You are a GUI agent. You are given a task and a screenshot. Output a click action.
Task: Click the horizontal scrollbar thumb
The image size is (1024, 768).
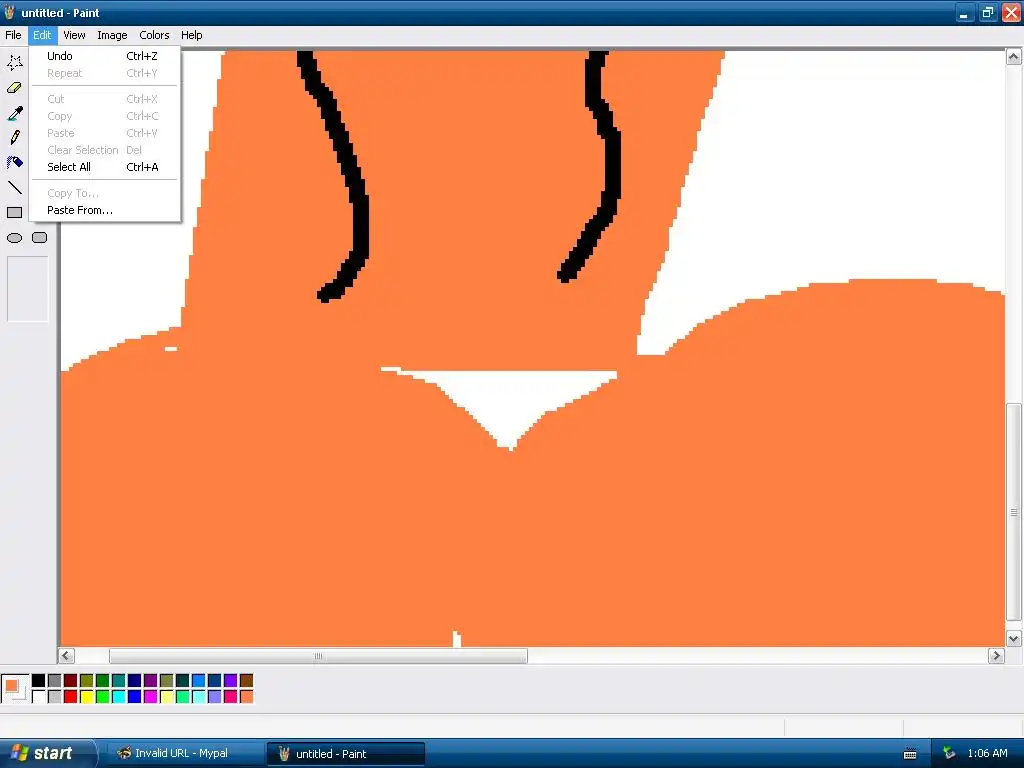318,656
